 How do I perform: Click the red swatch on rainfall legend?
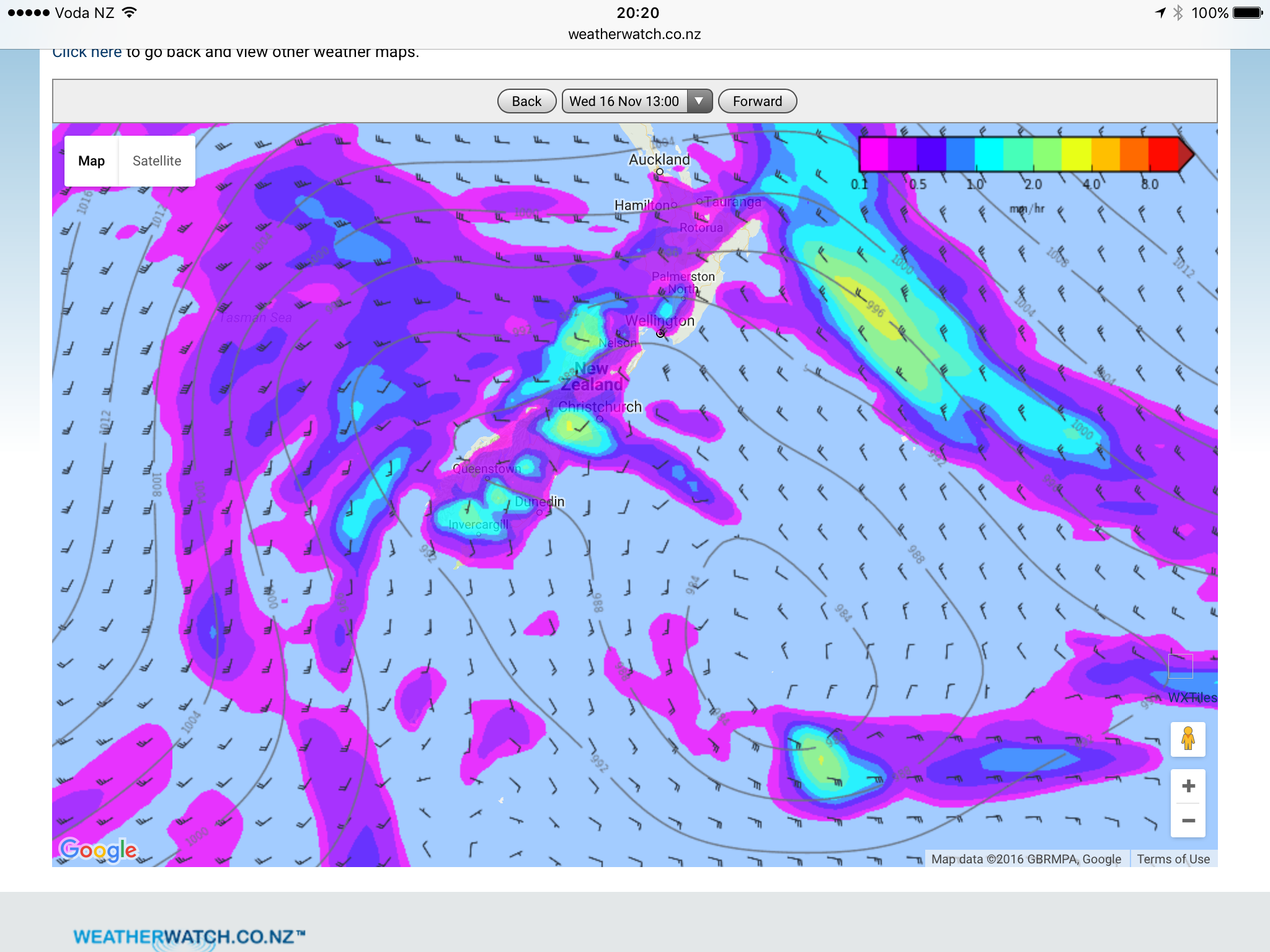(x=1163, y=154)
